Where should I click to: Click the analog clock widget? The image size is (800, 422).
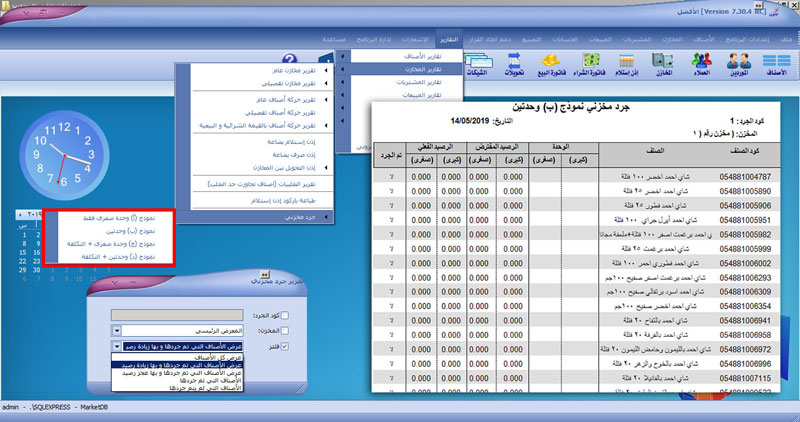tap(64, 155)
